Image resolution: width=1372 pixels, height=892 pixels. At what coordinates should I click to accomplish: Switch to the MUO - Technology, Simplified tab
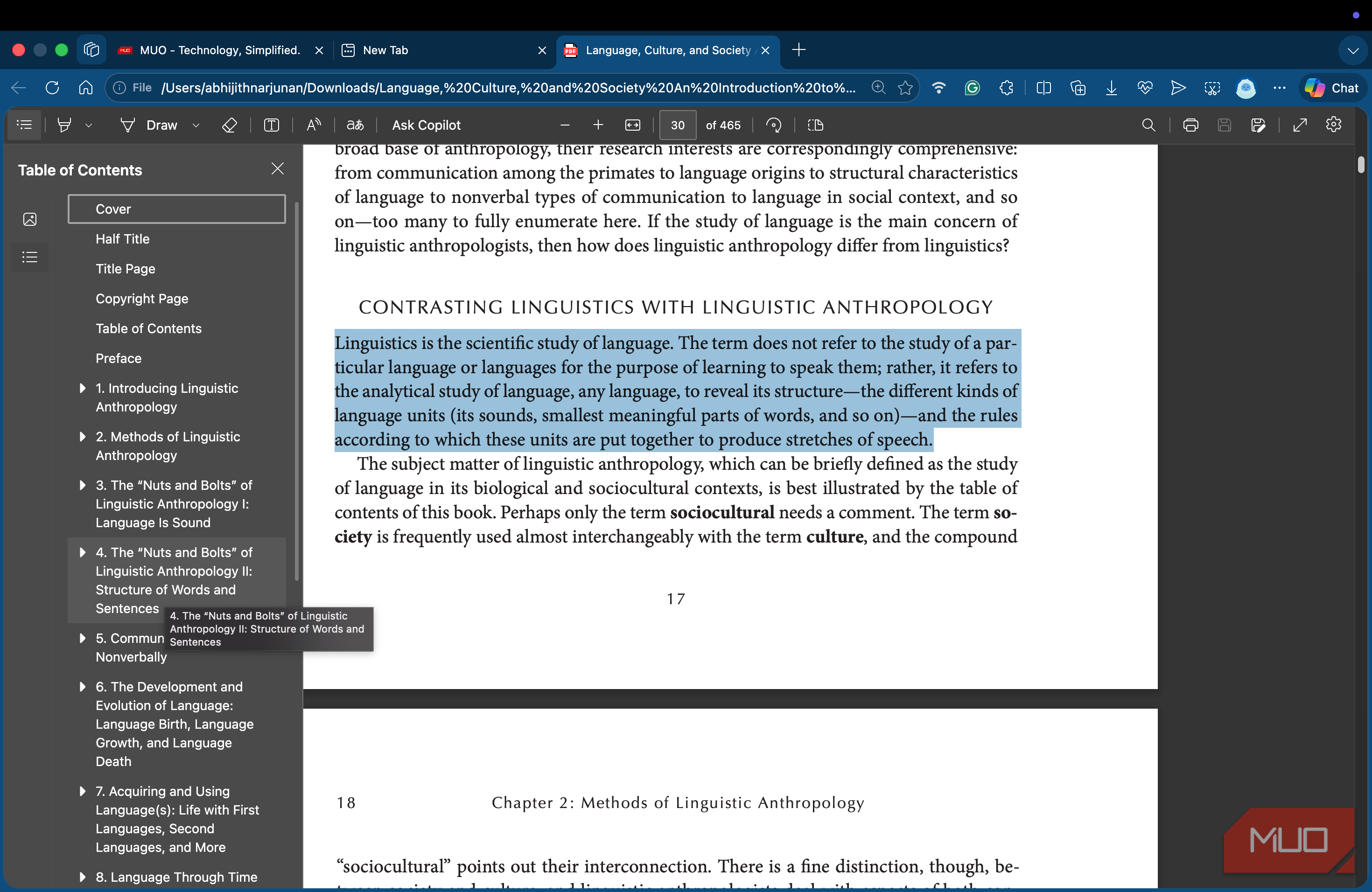pyautogui.click(x=220, y=50)
